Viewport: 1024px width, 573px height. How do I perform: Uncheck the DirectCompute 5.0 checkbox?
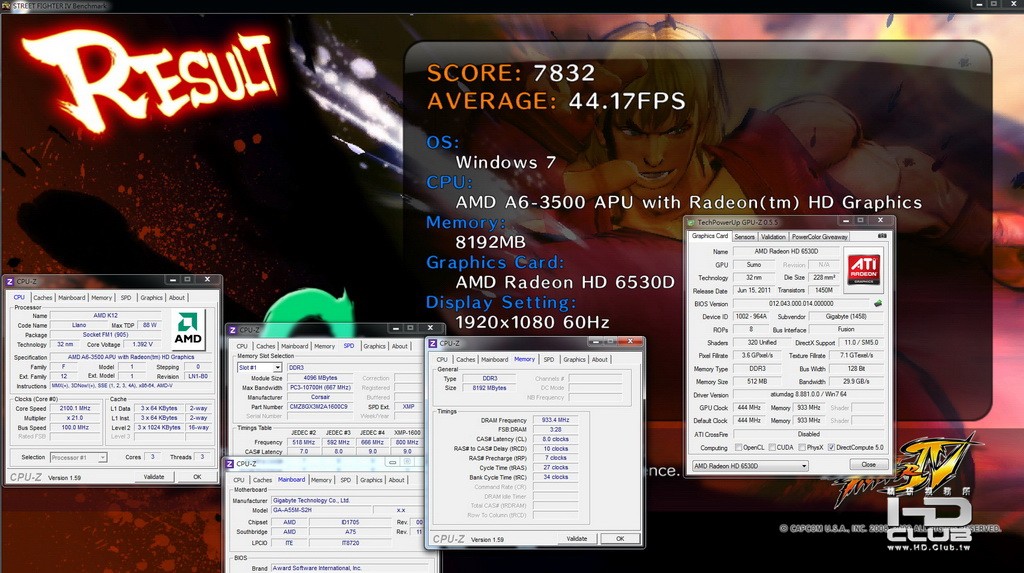click(831, 448)
